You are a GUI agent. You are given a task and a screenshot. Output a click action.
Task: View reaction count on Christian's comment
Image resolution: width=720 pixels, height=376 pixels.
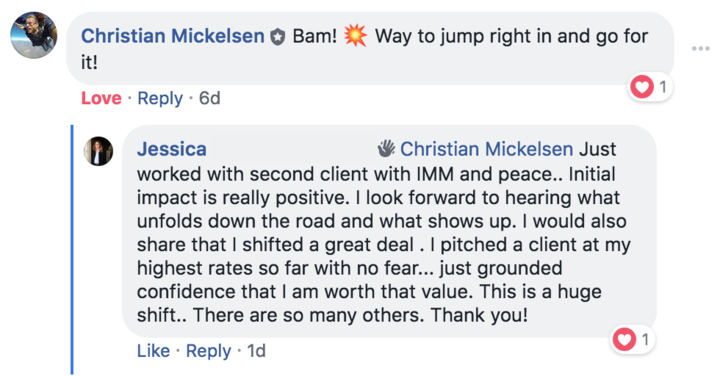click(663, 87)
